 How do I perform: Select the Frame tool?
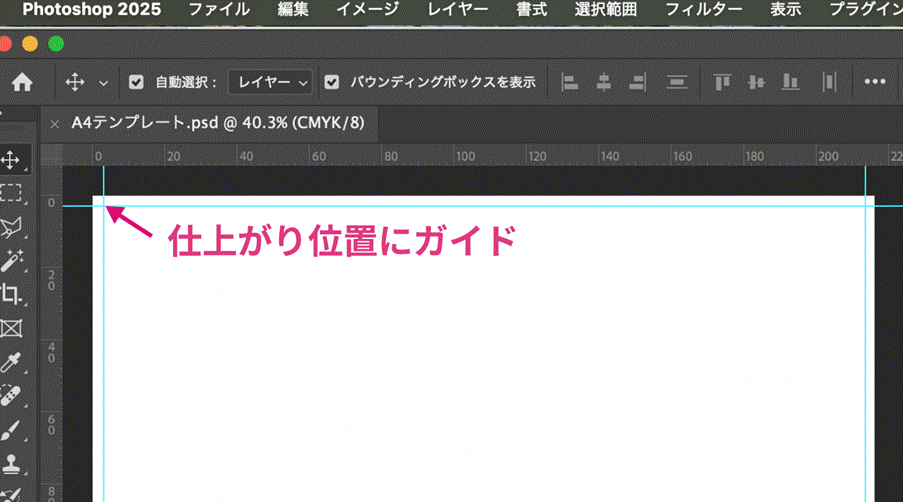(10, 329)
